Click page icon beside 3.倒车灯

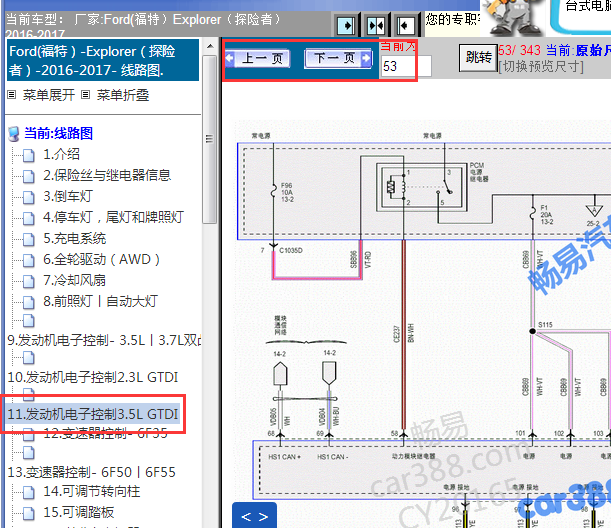(28, 197)
